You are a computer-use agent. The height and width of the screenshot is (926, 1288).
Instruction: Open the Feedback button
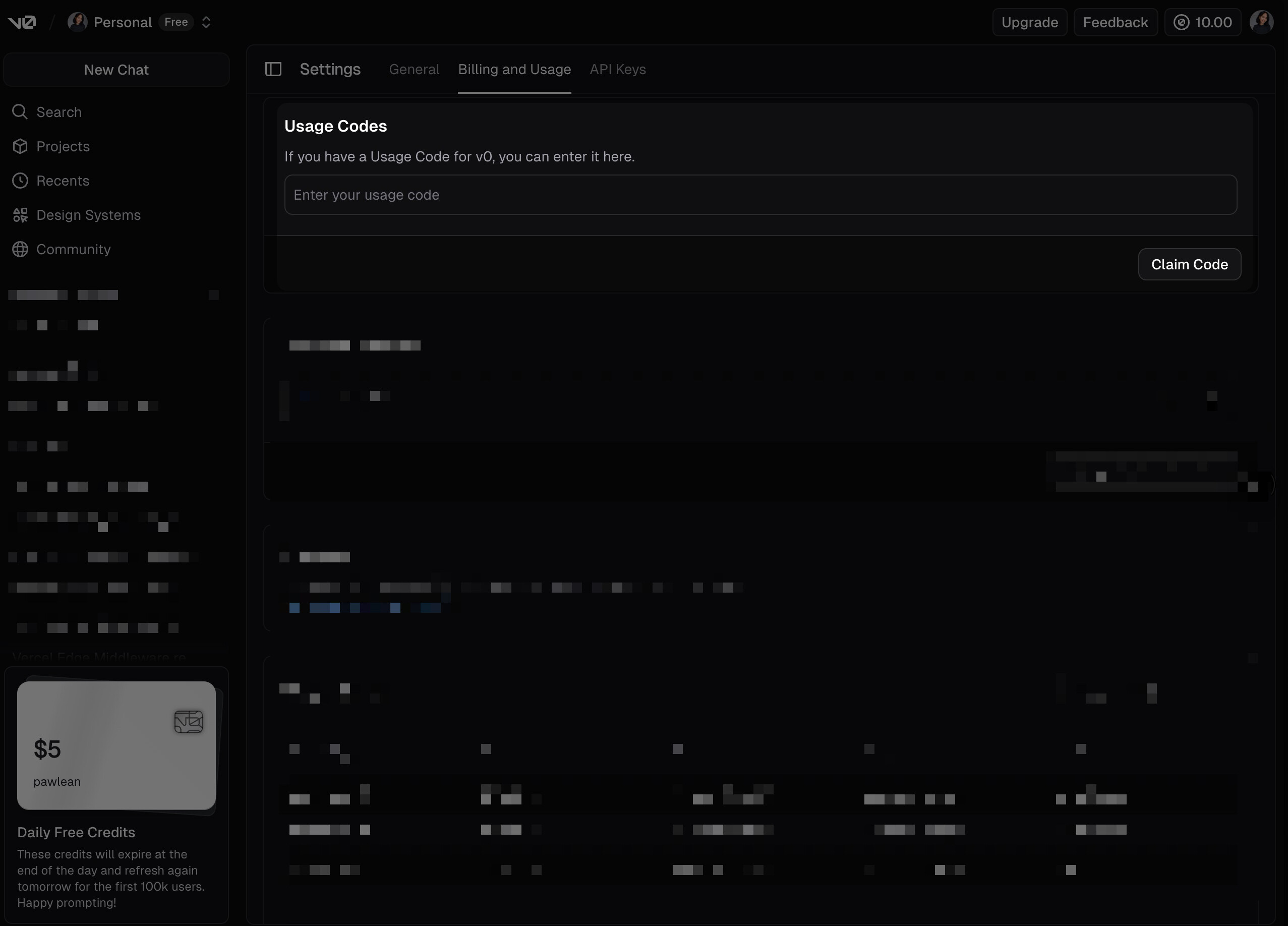pos(1116,22)
